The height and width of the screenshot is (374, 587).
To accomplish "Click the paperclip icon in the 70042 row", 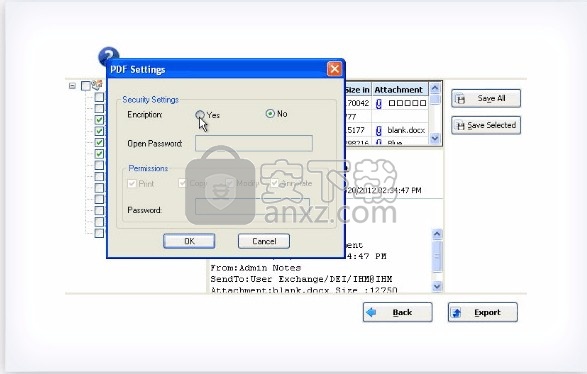I will coord(378,103).
